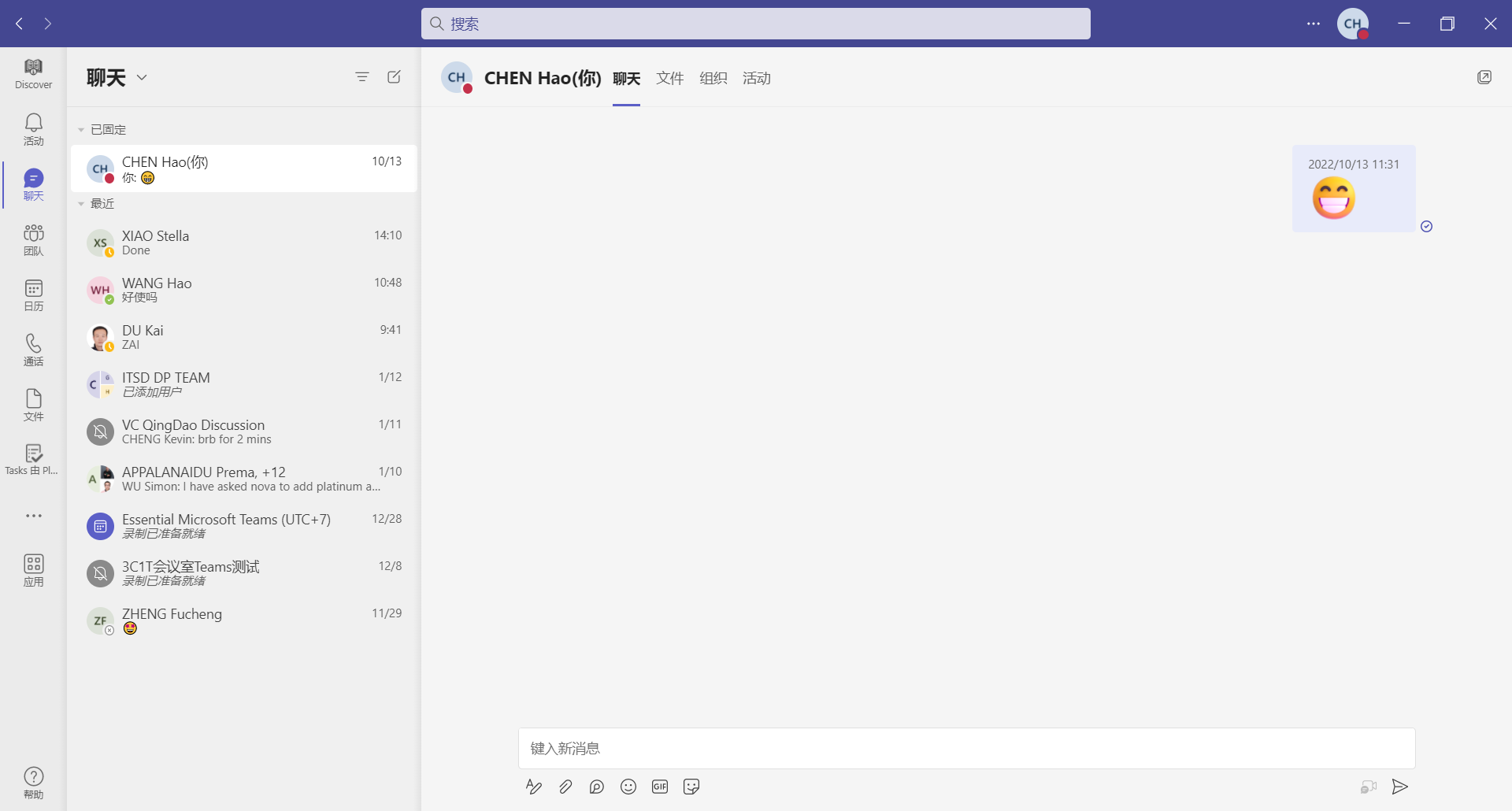Open APPALANAIDU Prema, +12 group chat
Screen dimensions: 1512x811
(244, 479)
